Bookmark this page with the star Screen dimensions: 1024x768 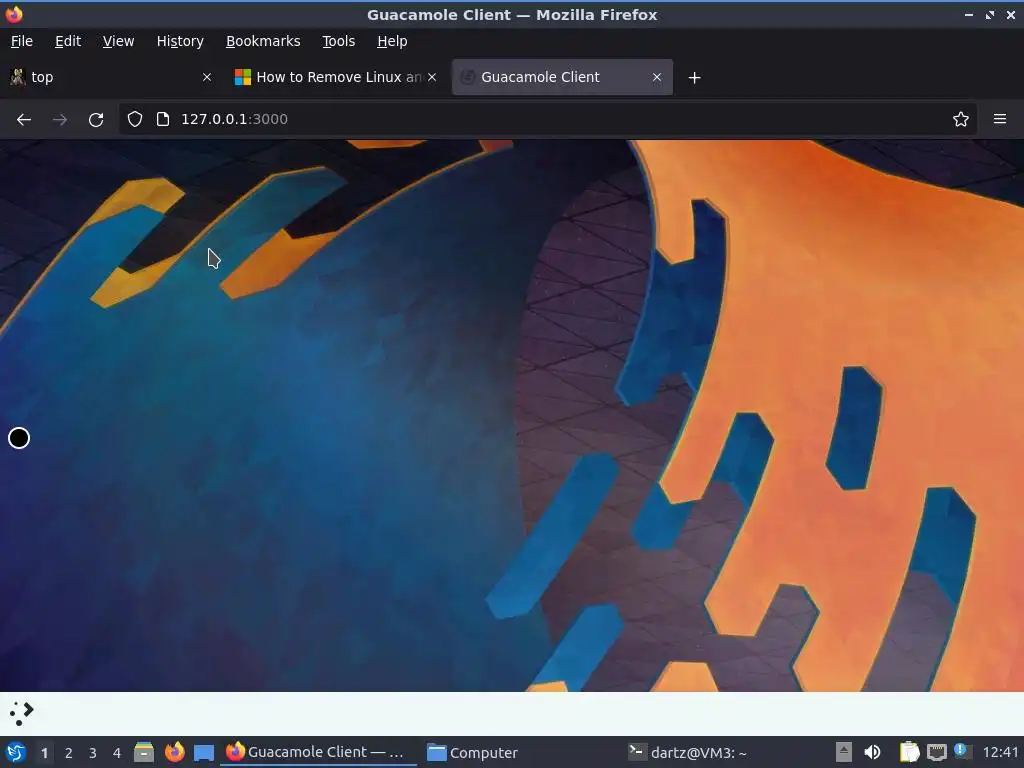click(960, 119)
